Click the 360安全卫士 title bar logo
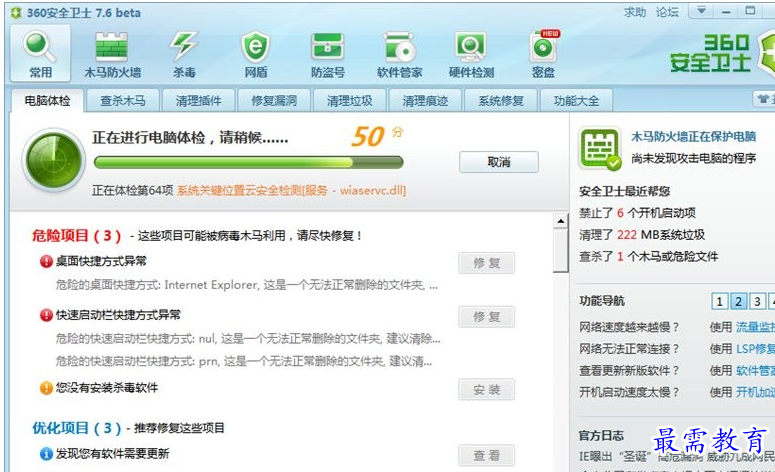The width and height of the screenshot is (775, 472). pos(16,13)
